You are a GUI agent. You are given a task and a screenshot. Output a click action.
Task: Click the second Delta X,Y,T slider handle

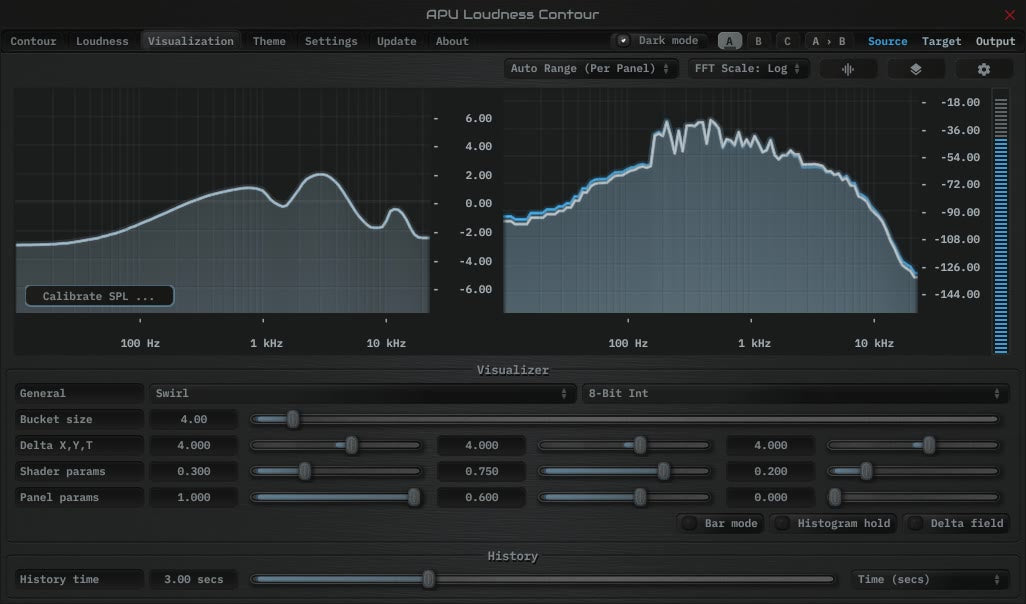[x=640, y=445]
